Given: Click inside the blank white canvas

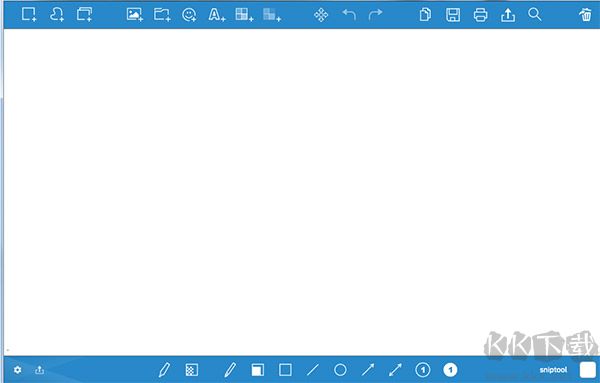Looking at the screenshot, I should tap(302, 191).
